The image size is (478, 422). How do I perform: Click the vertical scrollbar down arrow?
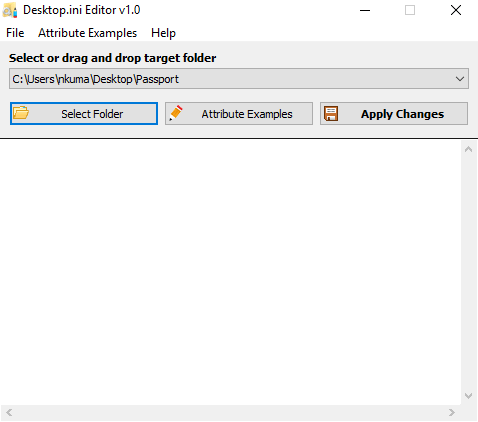click(x=468, y=396)
